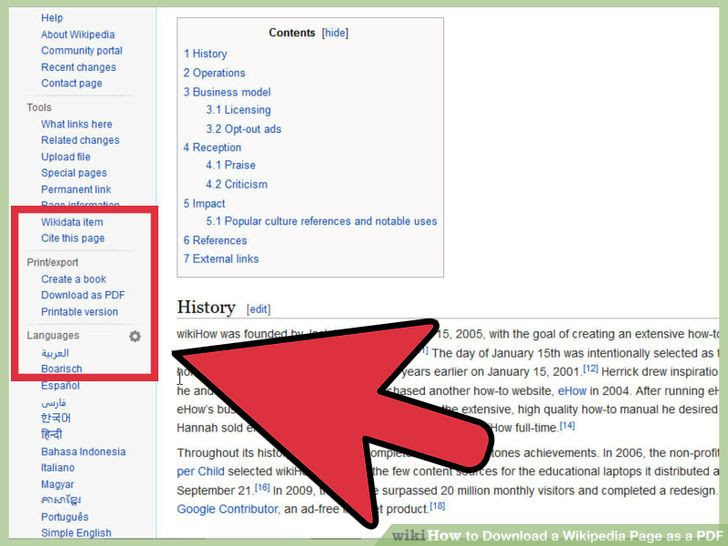
Task: Switch to Hindi (हिन्दी) version
Action: pyautogui.click(x=52, y=435)
